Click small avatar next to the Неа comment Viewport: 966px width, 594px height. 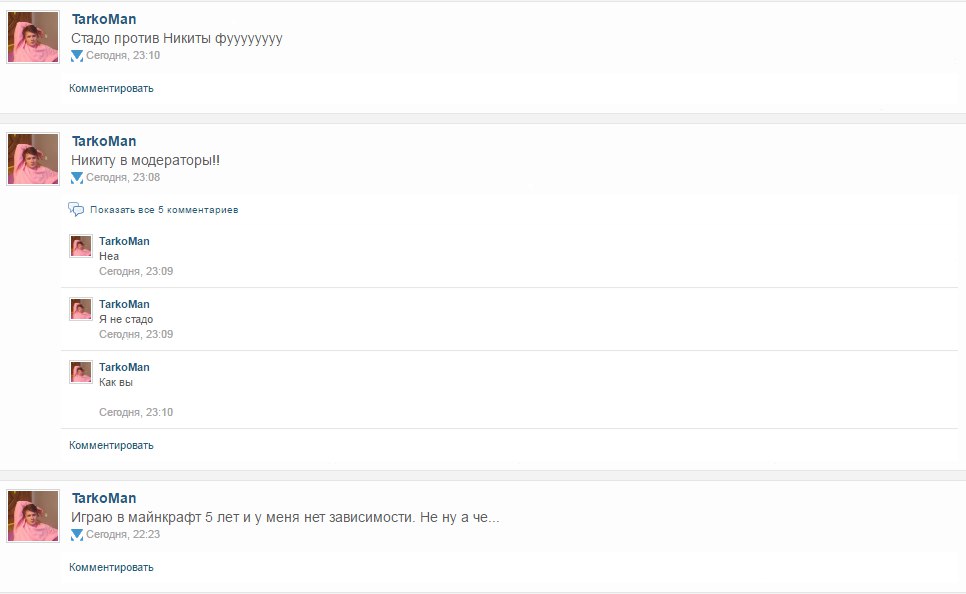(x=81, y=246)
